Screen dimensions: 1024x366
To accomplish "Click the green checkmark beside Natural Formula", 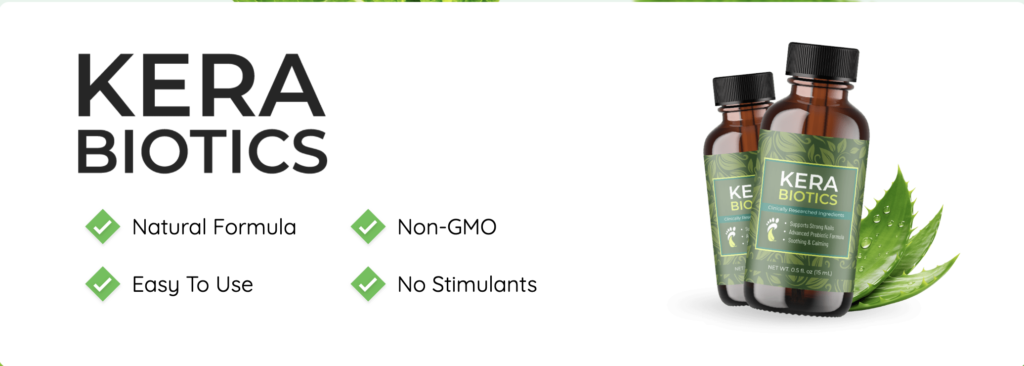I will (x=103, y=227).
